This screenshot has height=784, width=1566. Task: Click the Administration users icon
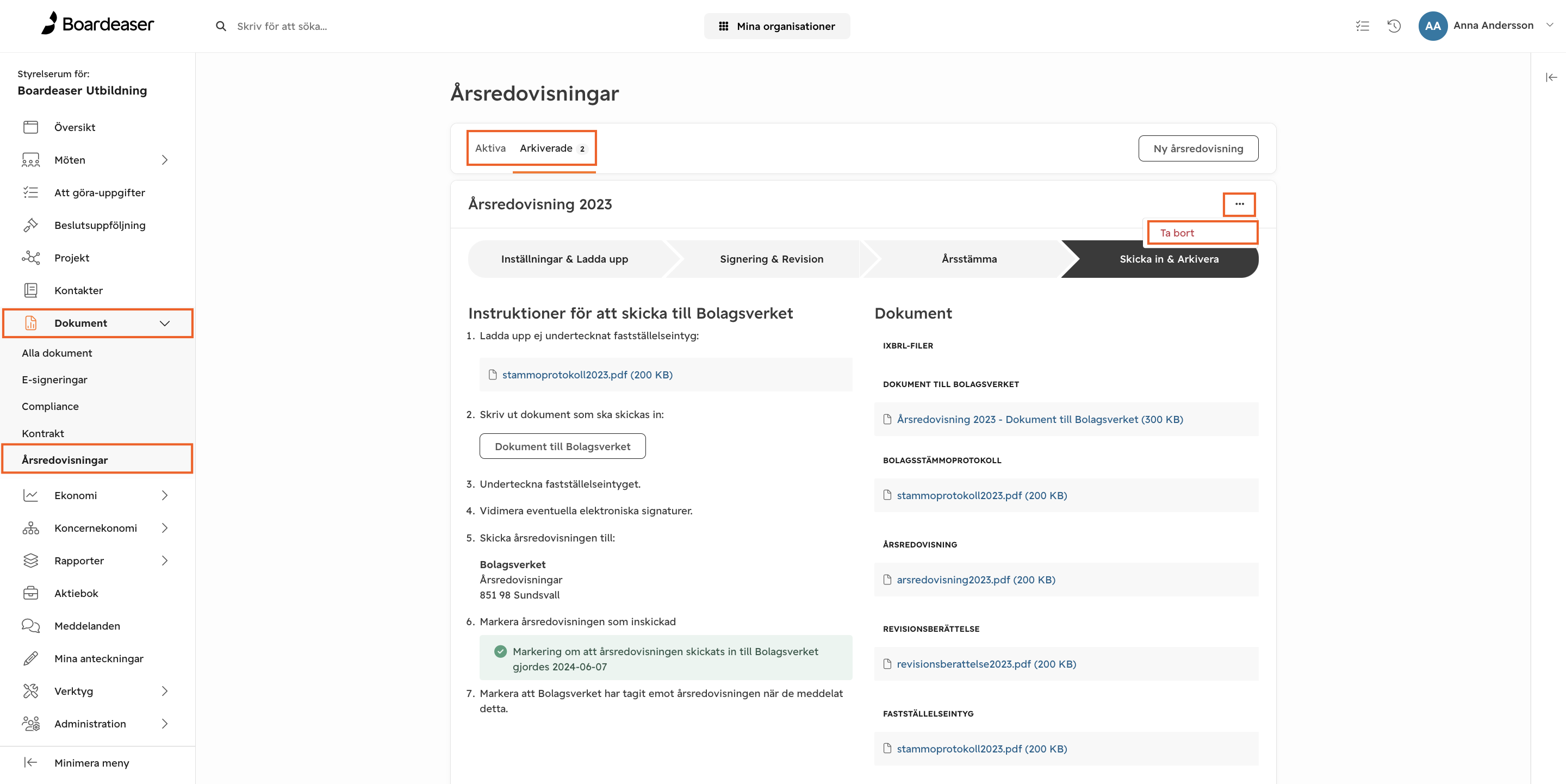point(30,724)
